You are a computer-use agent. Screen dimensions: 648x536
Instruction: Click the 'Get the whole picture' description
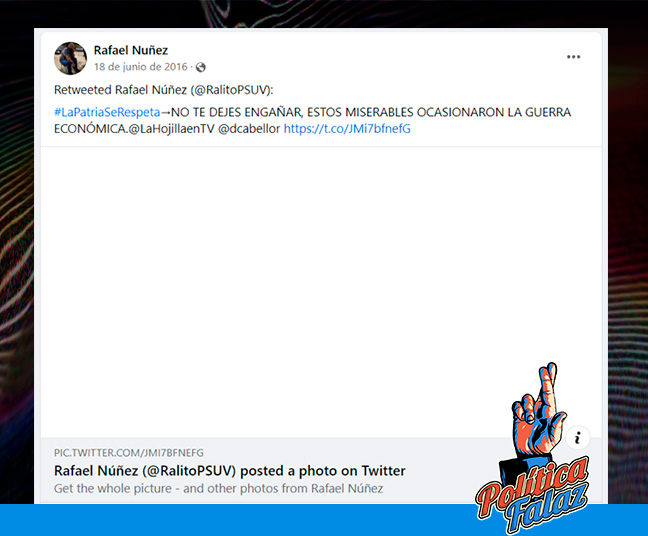(x=218, y=488)
